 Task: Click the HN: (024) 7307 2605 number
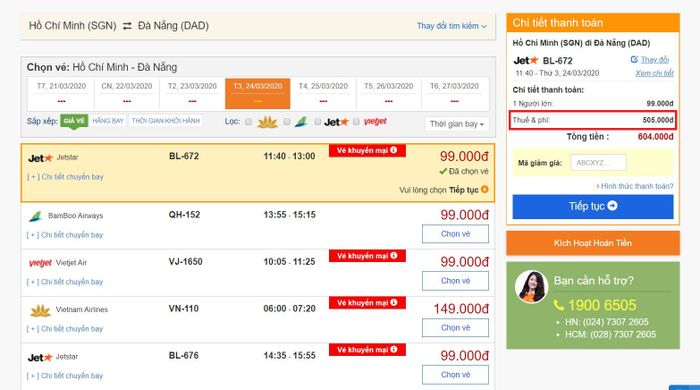[x=607, y=322]
